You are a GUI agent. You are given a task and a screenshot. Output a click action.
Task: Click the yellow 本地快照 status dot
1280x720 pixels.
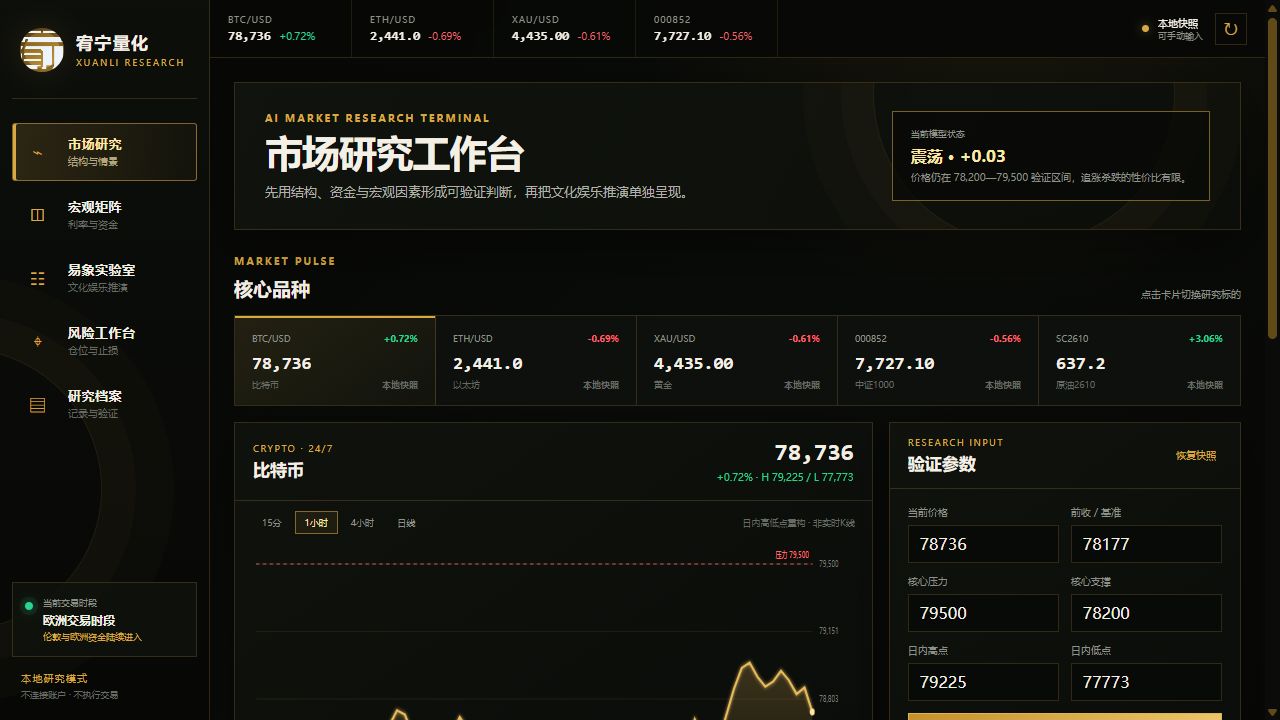1145,29
